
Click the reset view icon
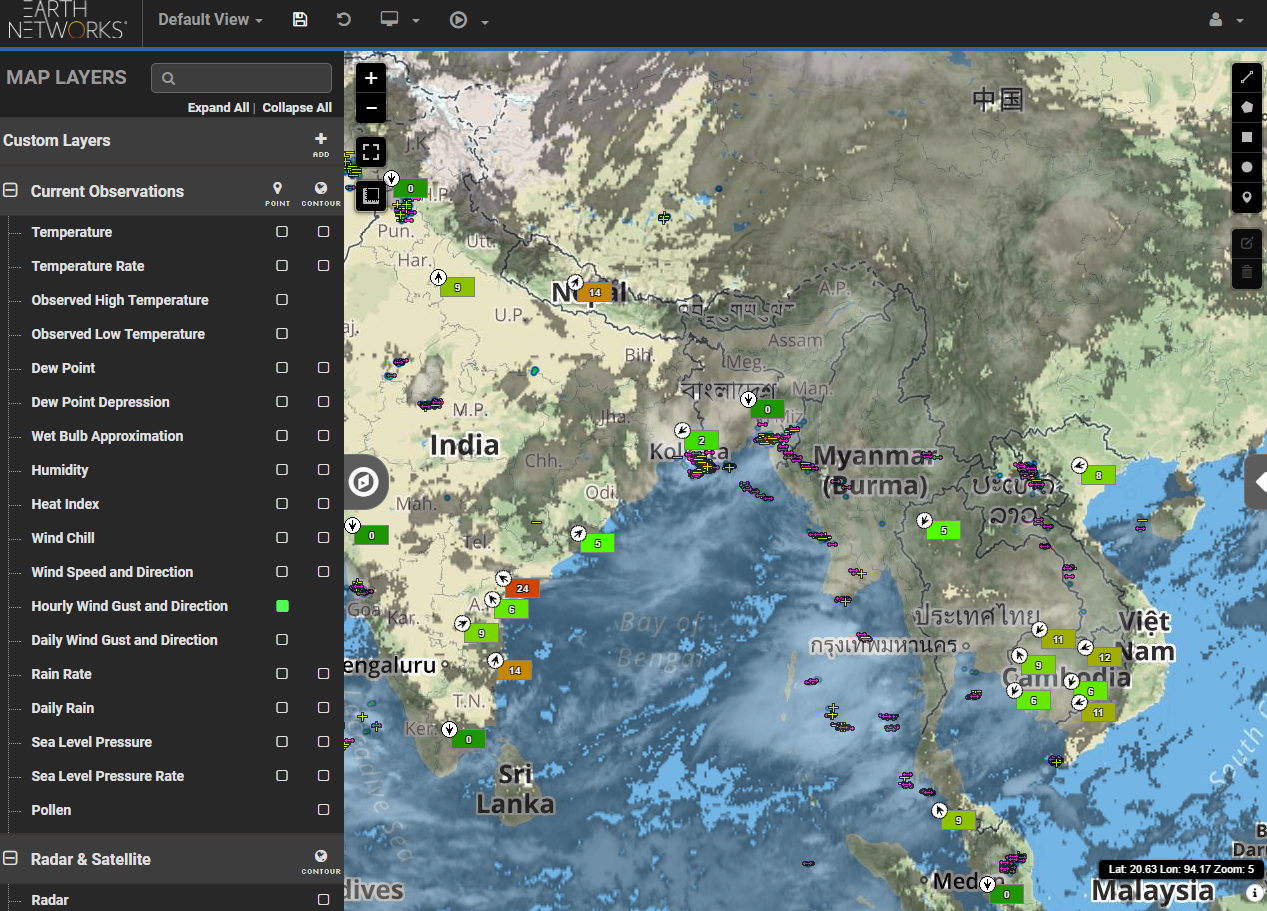click(x=343, y=19)
